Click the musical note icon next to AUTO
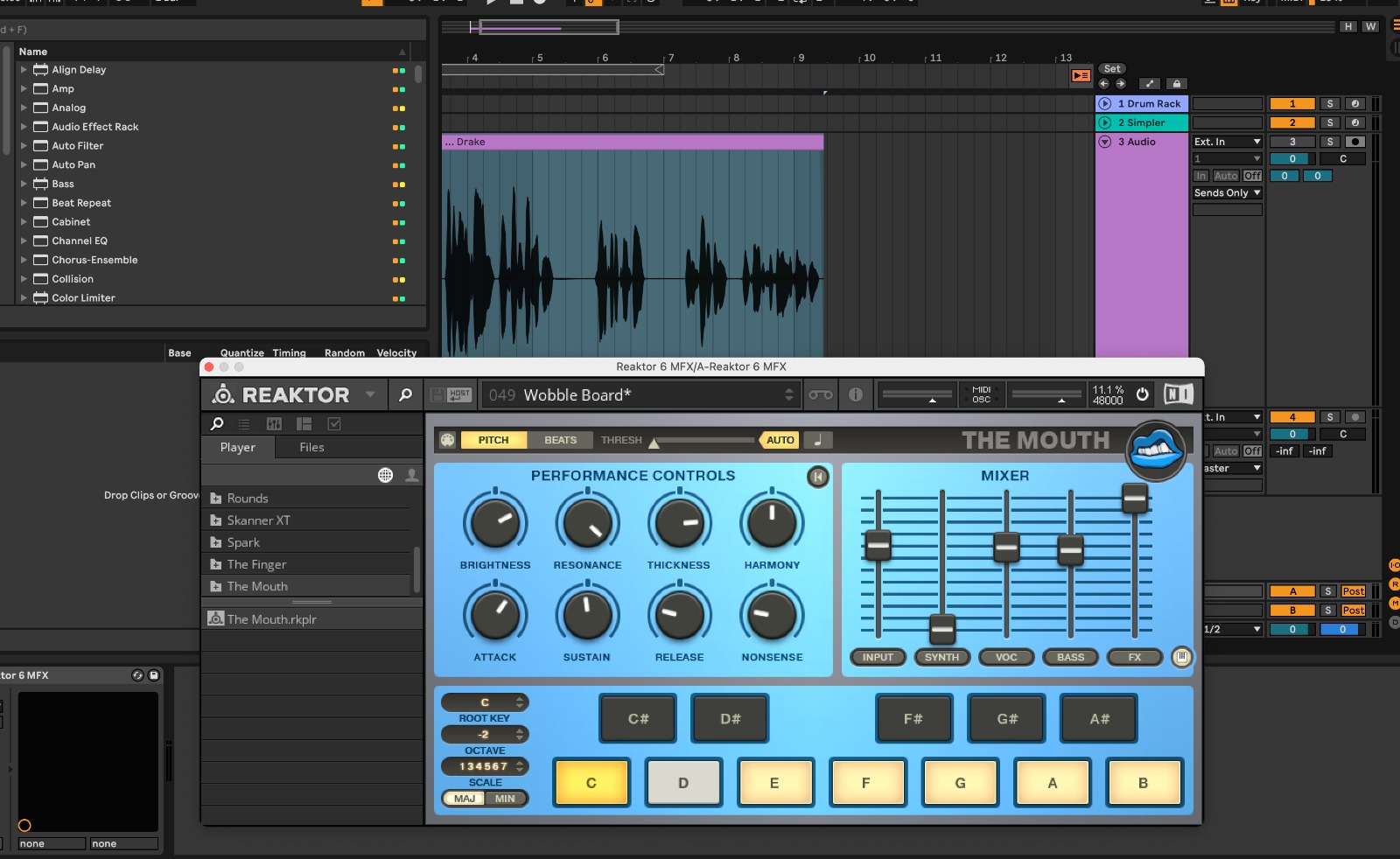Screen dimensions: 1400x859 (818, 440)
